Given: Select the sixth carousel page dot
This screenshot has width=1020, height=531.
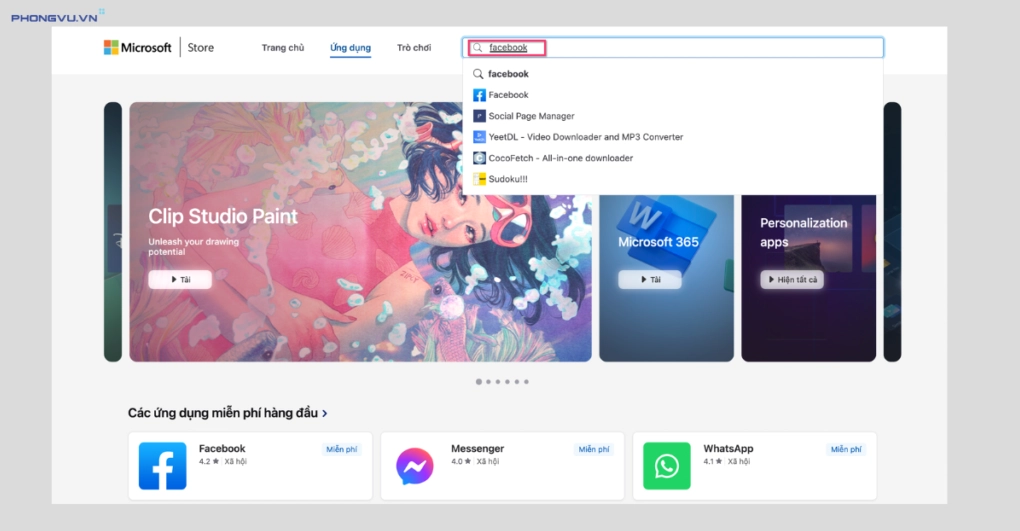Looking at the screenshot, I should coord(526,382).
